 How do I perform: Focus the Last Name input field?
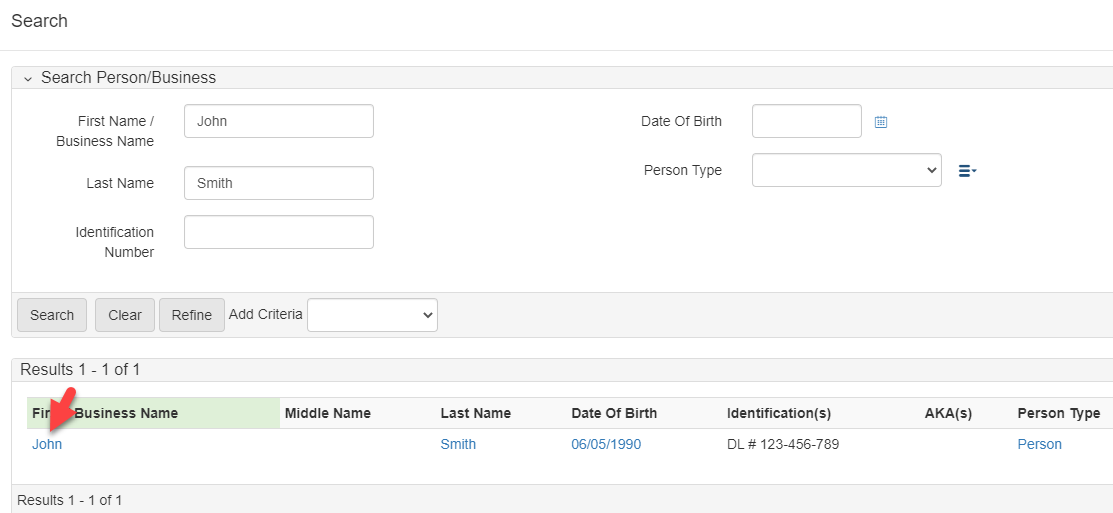(278, 183)
